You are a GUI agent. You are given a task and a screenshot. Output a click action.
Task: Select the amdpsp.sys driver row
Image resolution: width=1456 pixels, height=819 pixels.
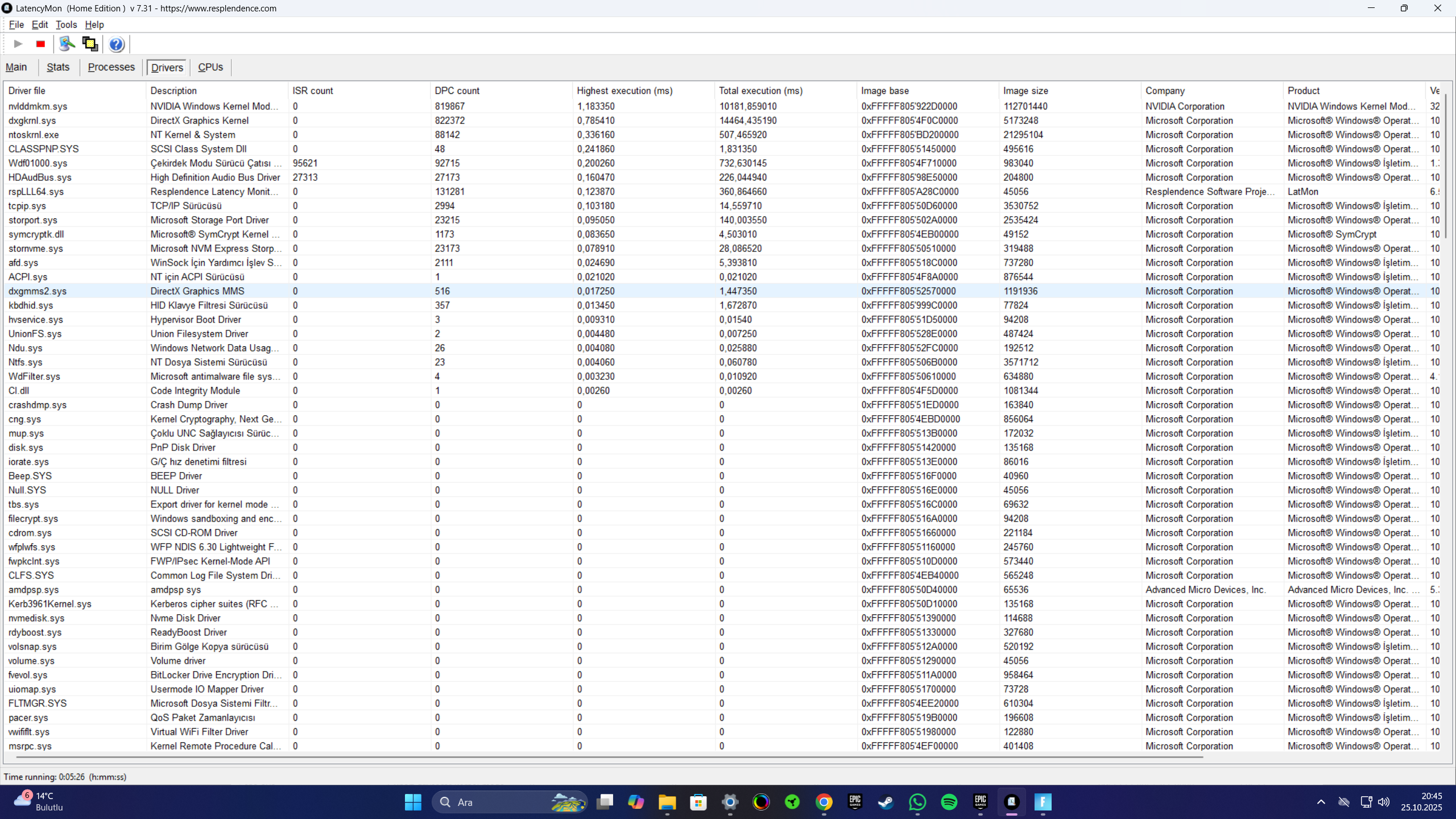[722, 590]
